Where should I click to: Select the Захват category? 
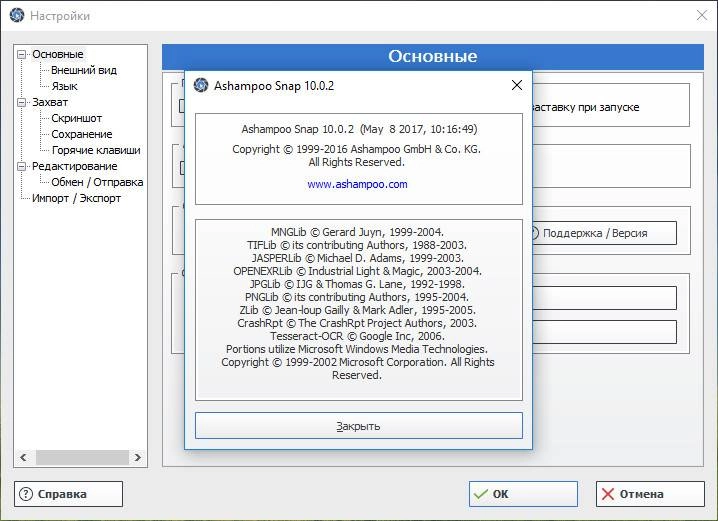(x=50, y=102)
